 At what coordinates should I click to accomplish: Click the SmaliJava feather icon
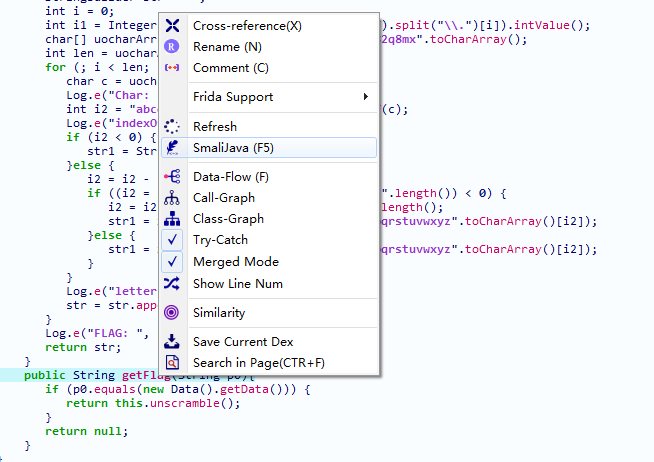tap(172, 148)
